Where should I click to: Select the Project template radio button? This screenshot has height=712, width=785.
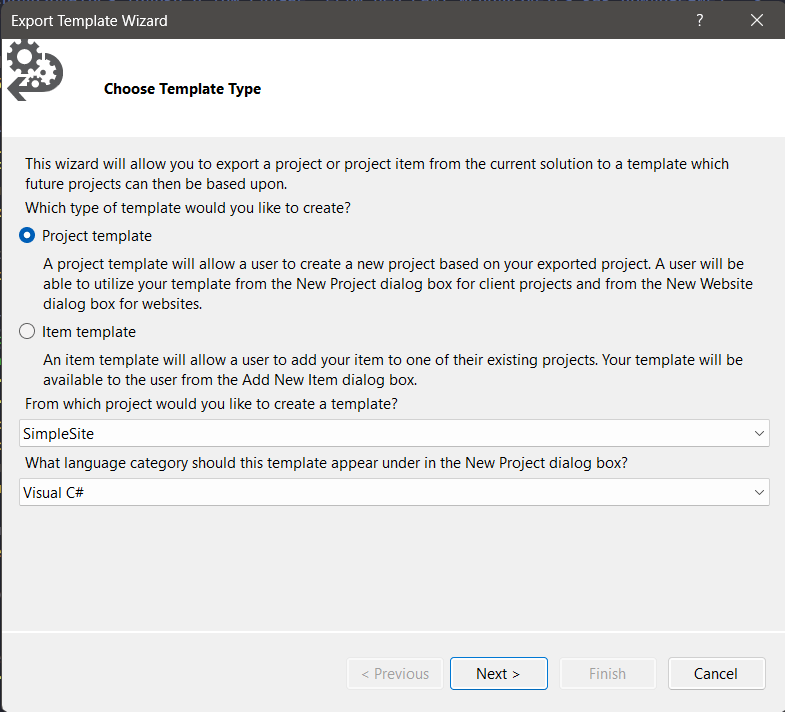click(x=28, y=236)
